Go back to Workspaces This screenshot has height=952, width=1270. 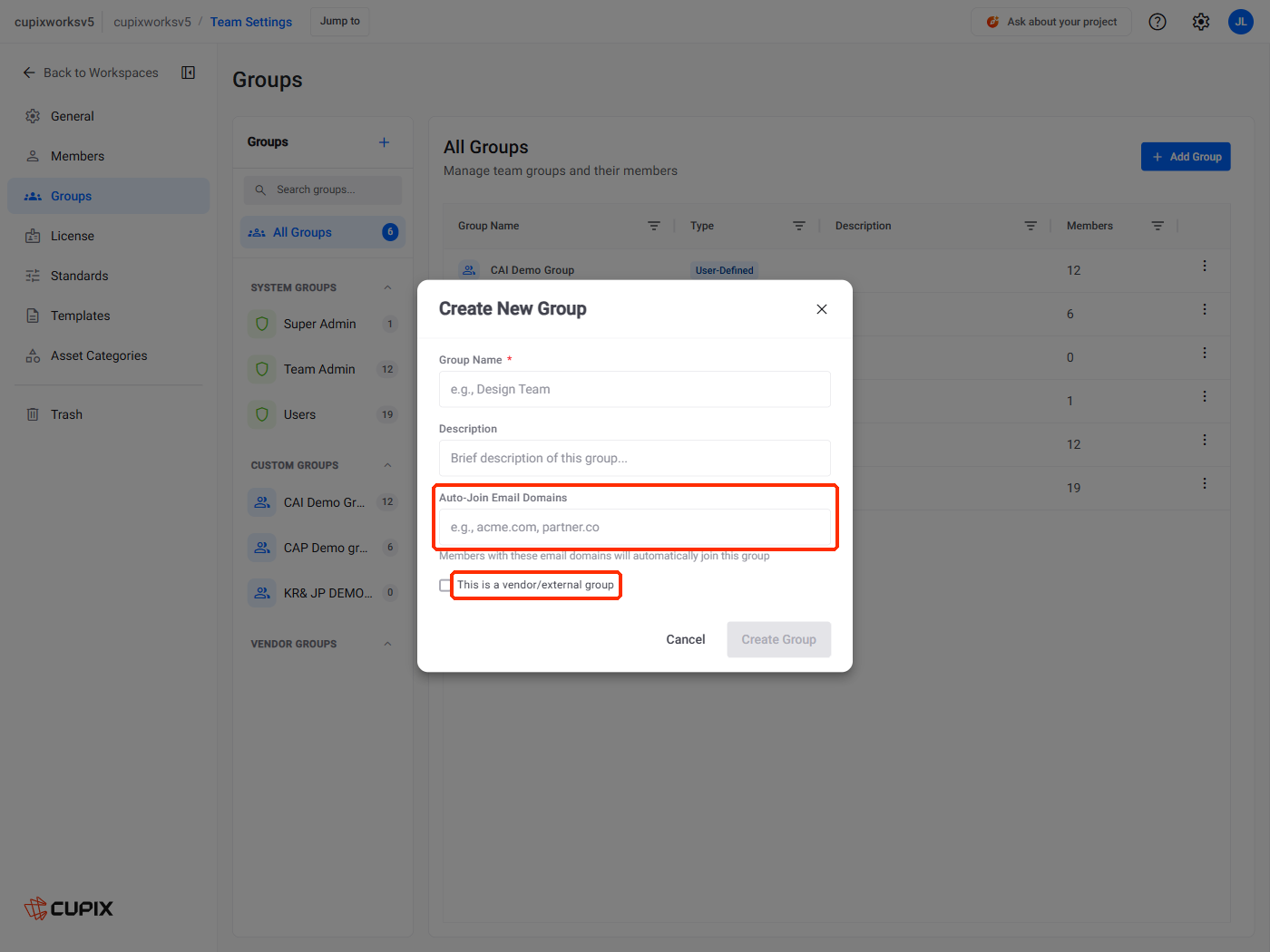[x=91, y=73]
